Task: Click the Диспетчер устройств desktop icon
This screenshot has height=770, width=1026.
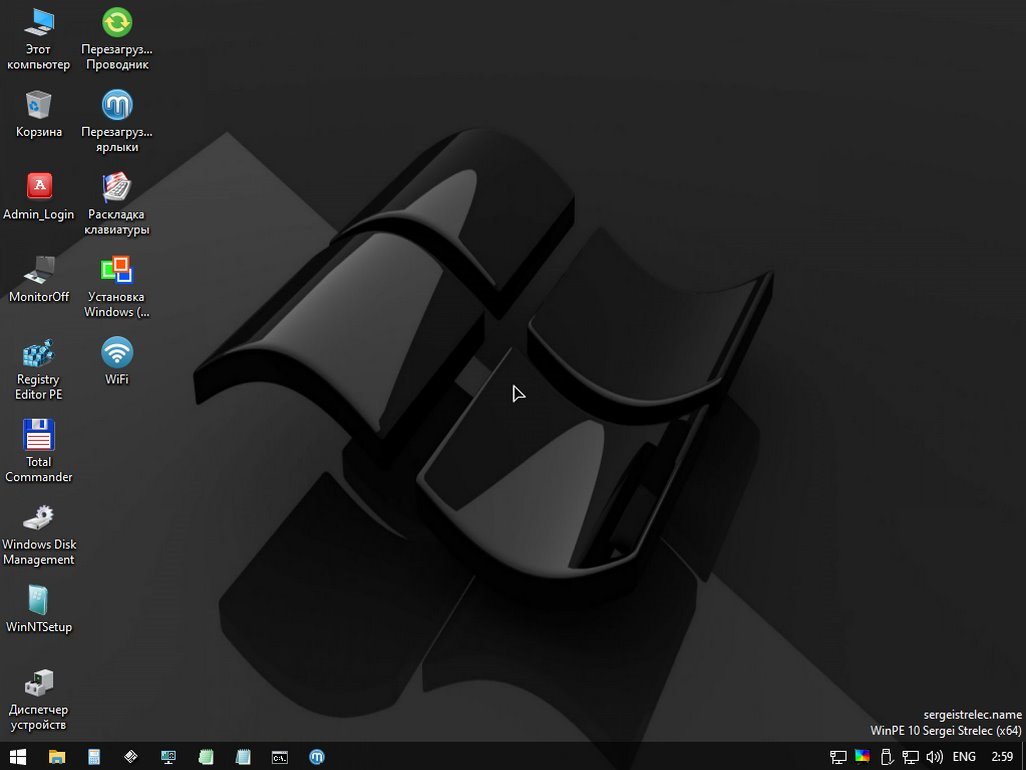Action: (39, 684)
